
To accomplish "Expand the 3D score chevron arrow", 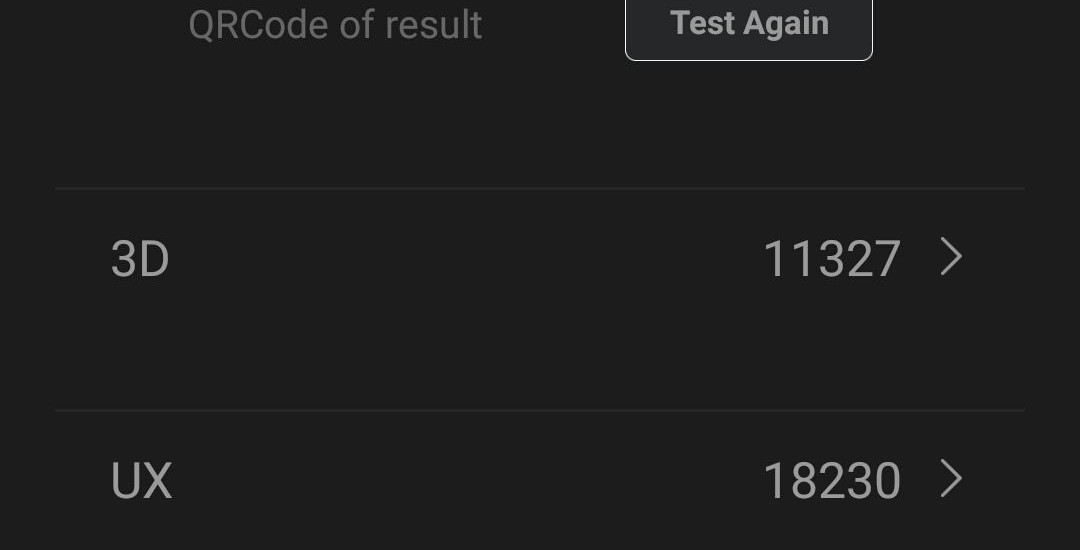I will point(951,258).
